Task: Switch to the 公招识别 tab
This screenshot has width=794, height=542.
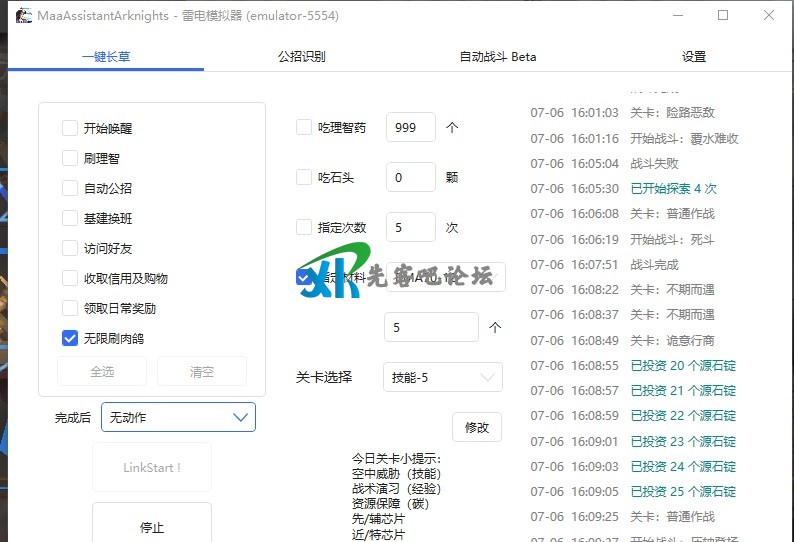Action: [x=301, y=57]
